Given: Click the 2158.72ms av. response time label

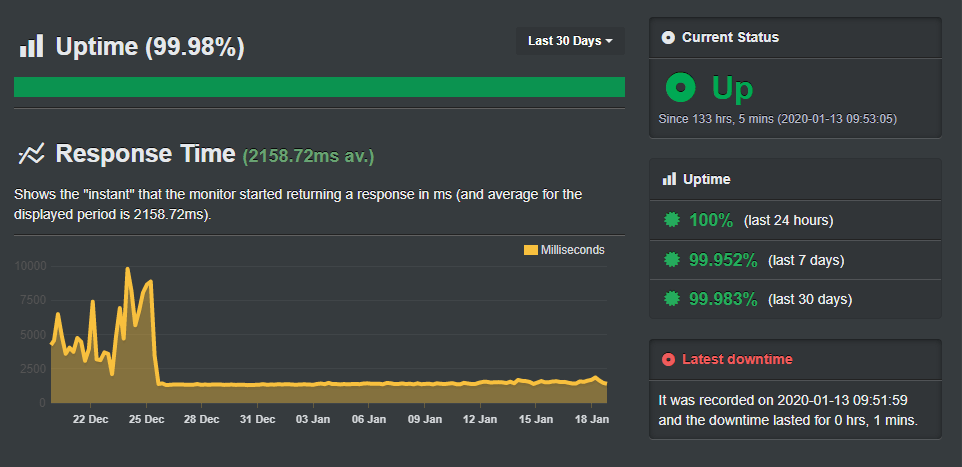Looking at the screenshot, I should (308, 156).
